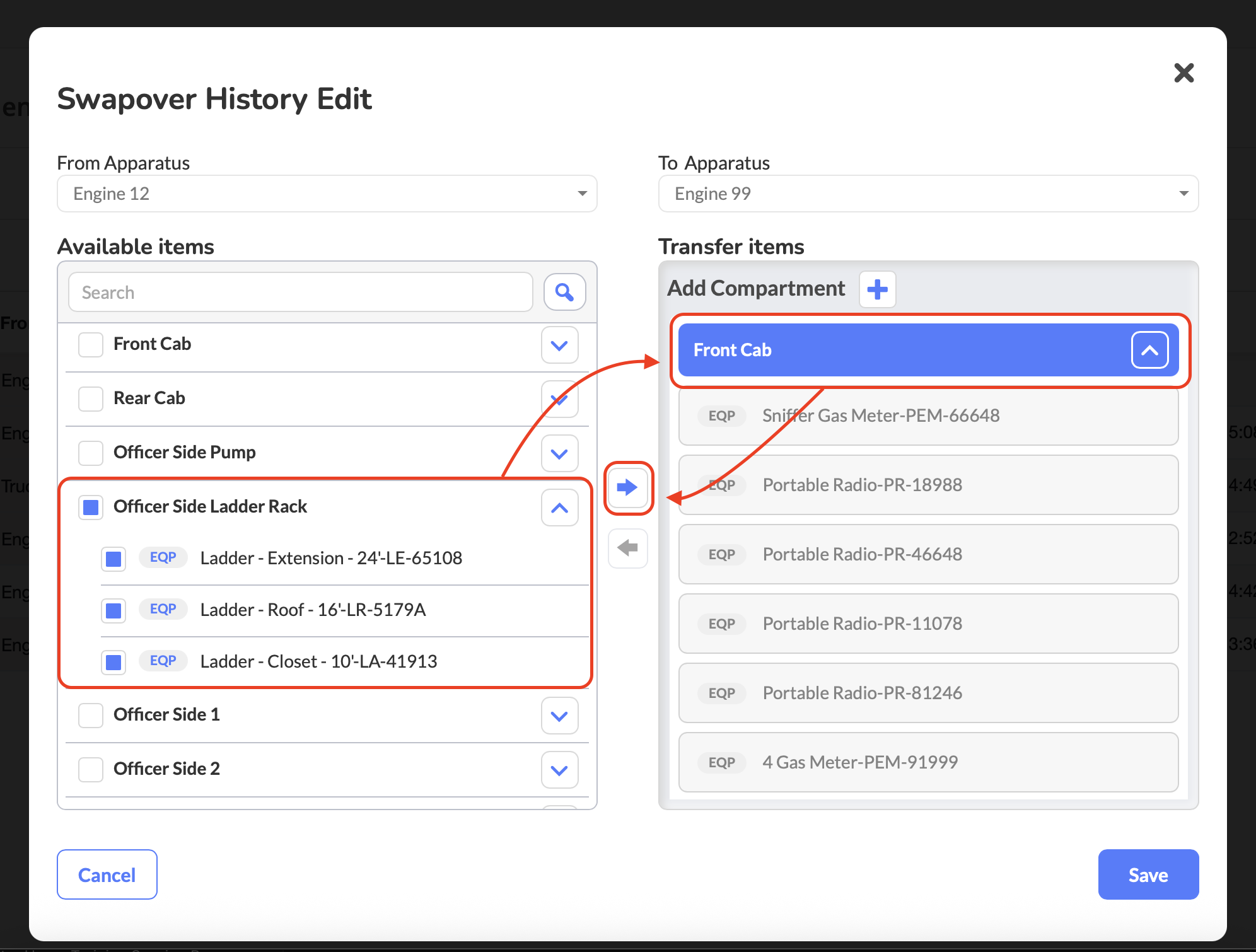
Task: Click EQP badge for Sniffer Gas Meter
Action: coord(721,415)
